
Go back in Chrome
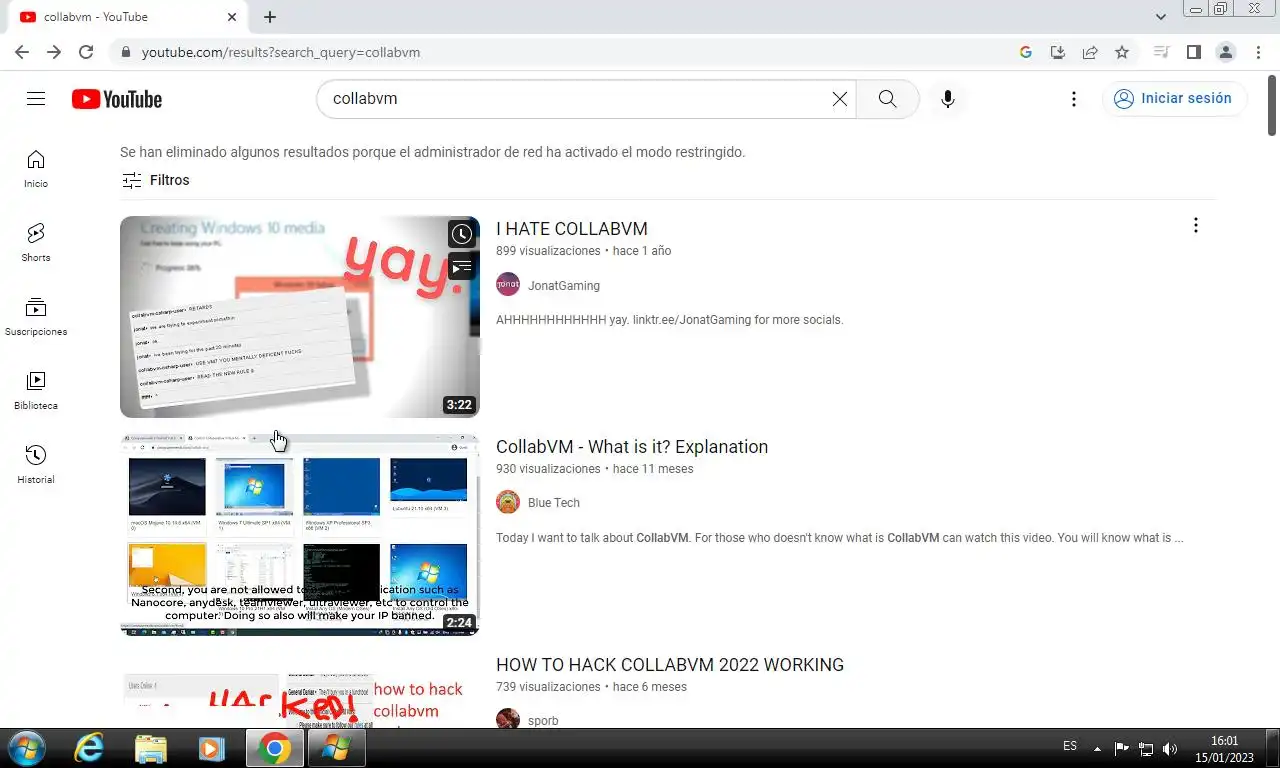click(x=22, y=52)
